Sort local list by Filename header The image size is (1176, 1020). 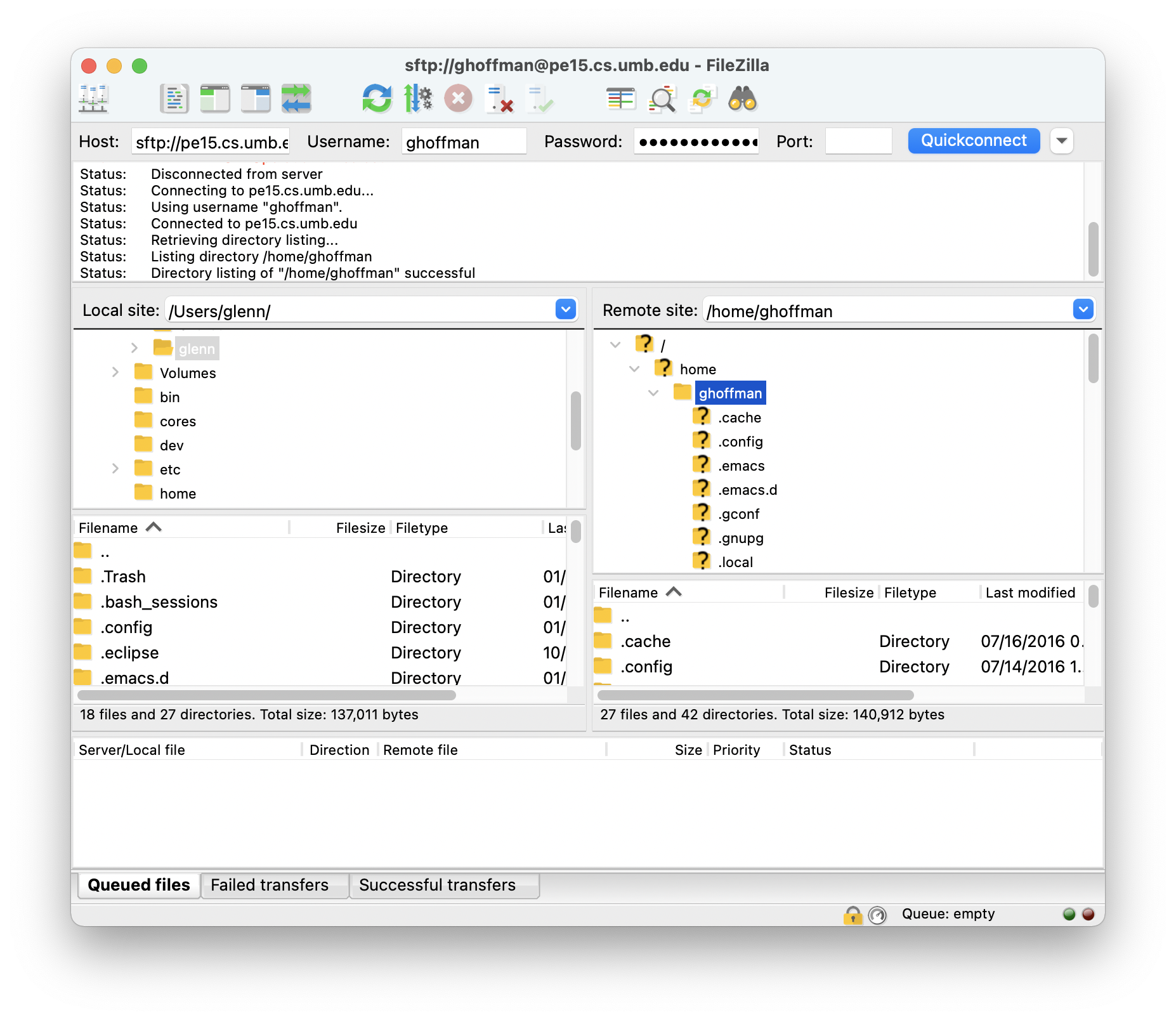181,528
